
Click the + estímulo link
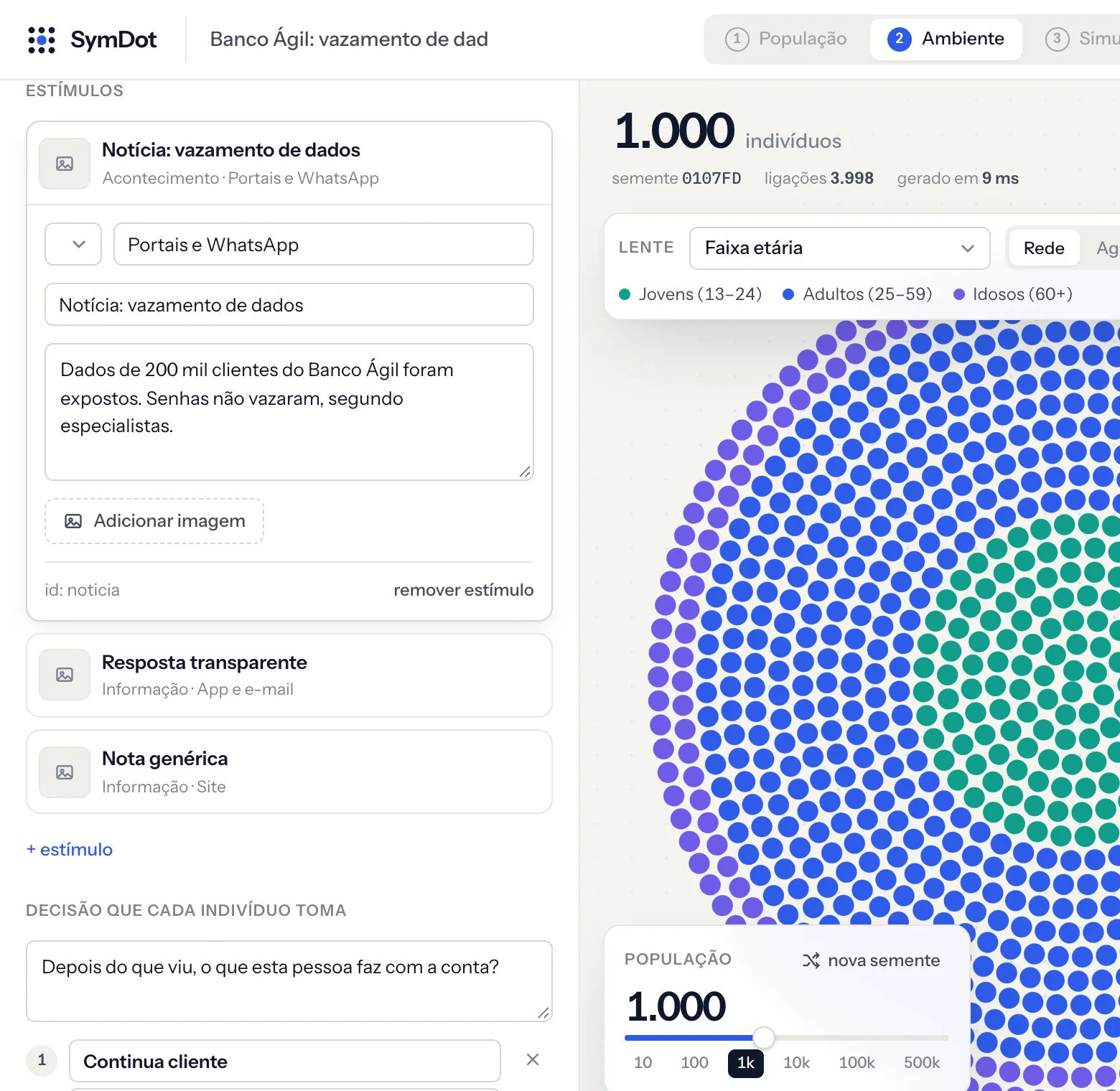(70, 850)
